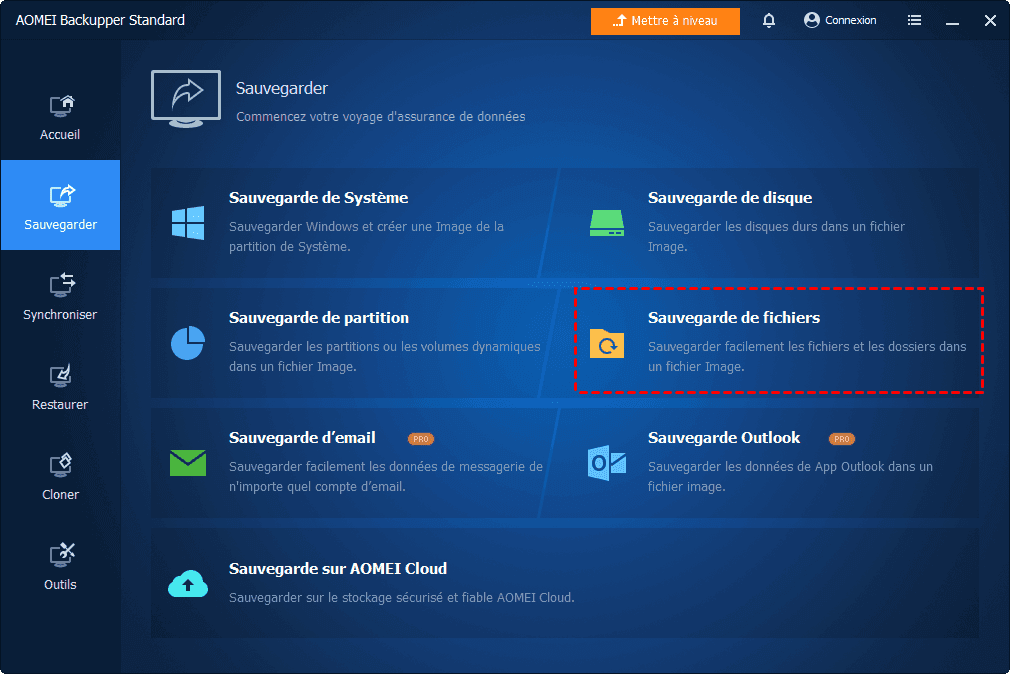Click the PRO badge beside Sauvegarde Outlook

pyautogui.click(x=841, y=439)
